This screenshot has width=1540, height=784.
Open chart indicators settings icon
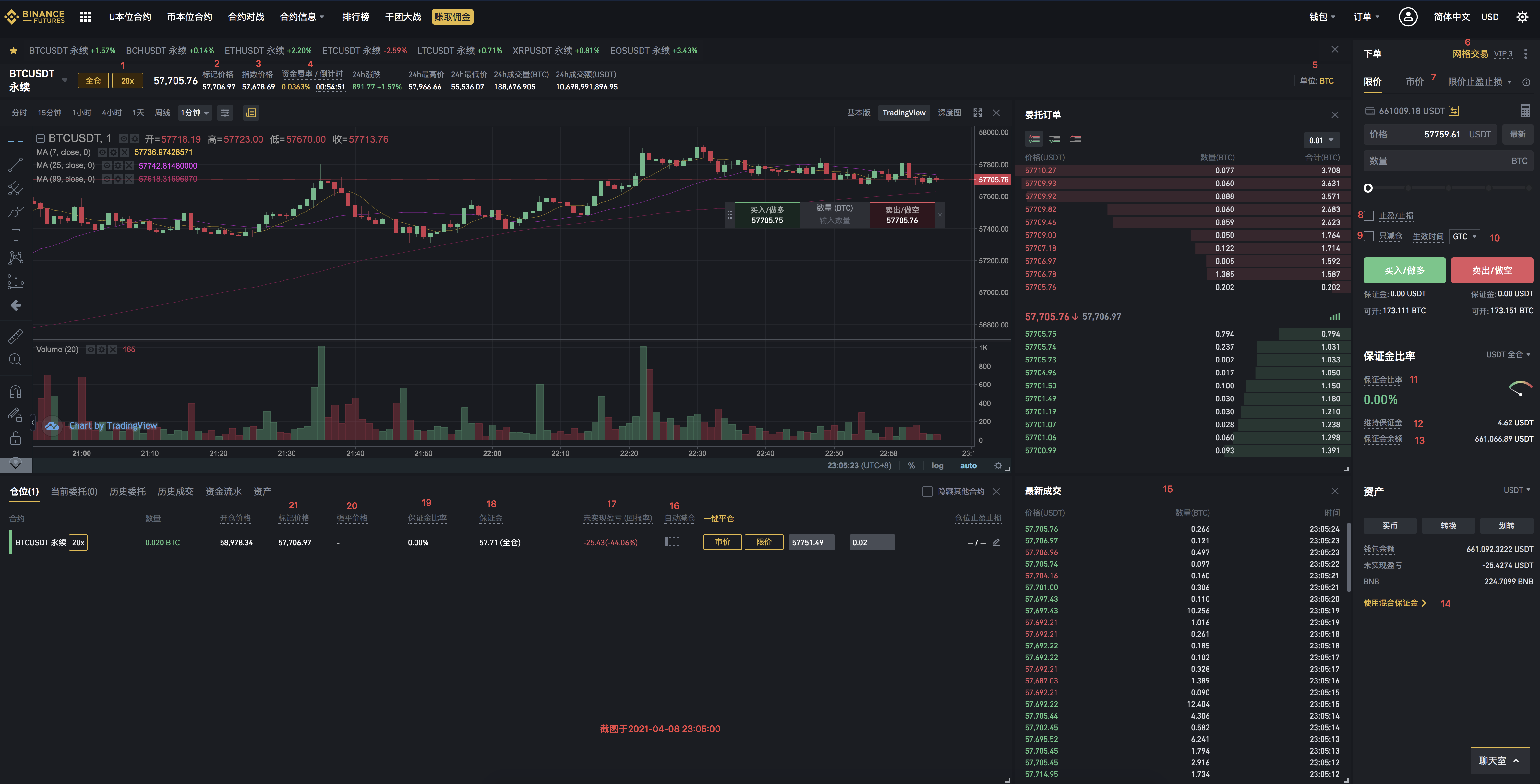coord(225,113)
